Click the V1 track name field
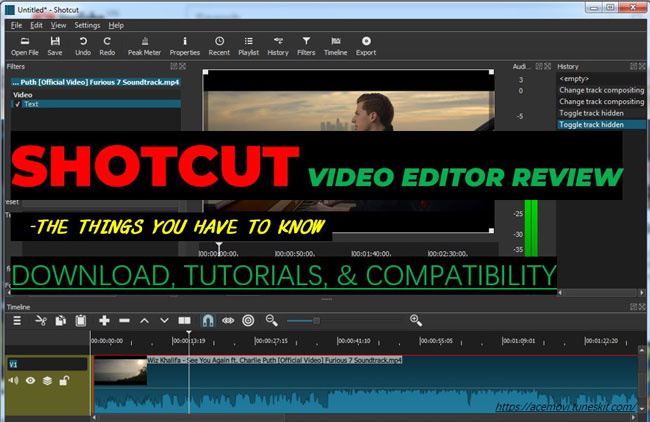The height and width of the screenshot is (422, 650). coord(48,364)
